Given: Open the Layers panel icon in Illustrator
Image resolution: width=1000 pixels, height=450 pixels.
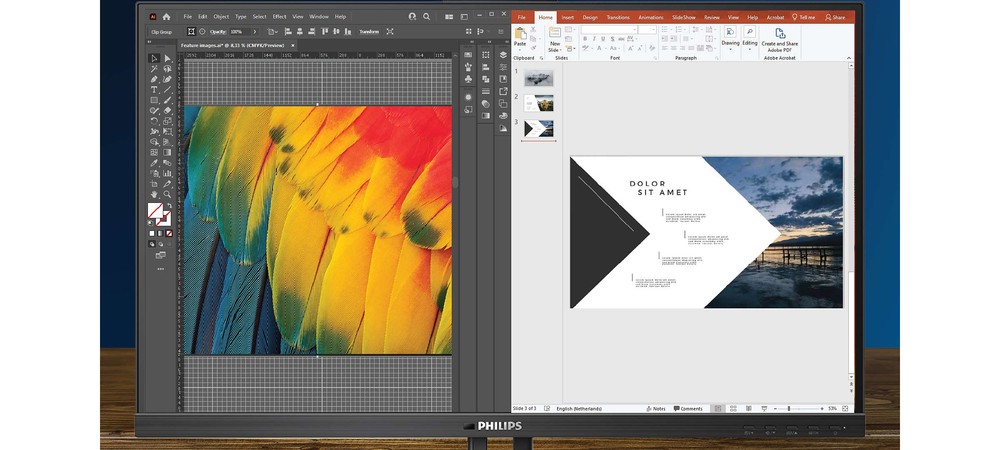Looking at the screenshot, I should tap(503, 55).
